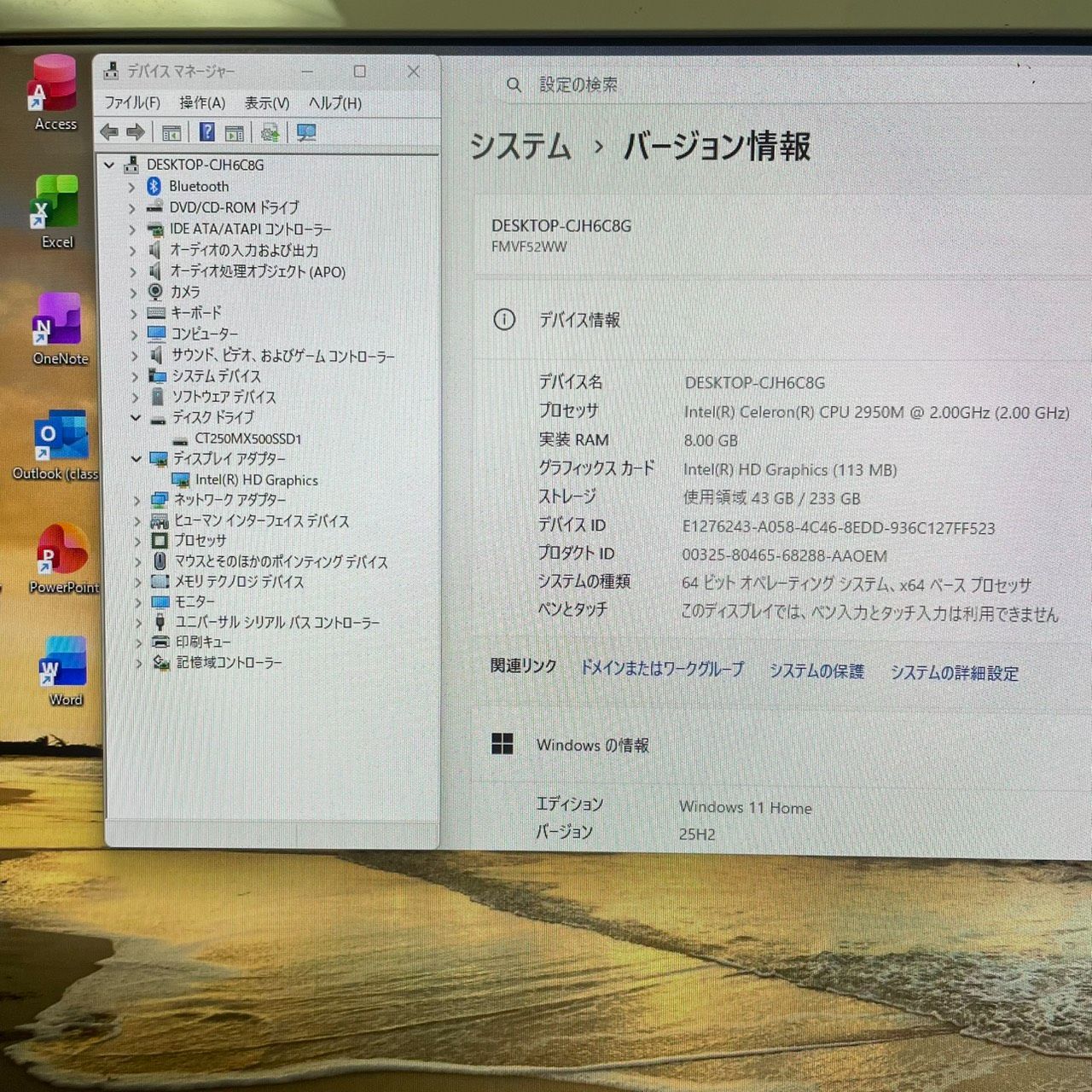1092x1092 pixels.
Task: Open the PowerPoint desktop shortcut
Action: [x=63, y=559]
